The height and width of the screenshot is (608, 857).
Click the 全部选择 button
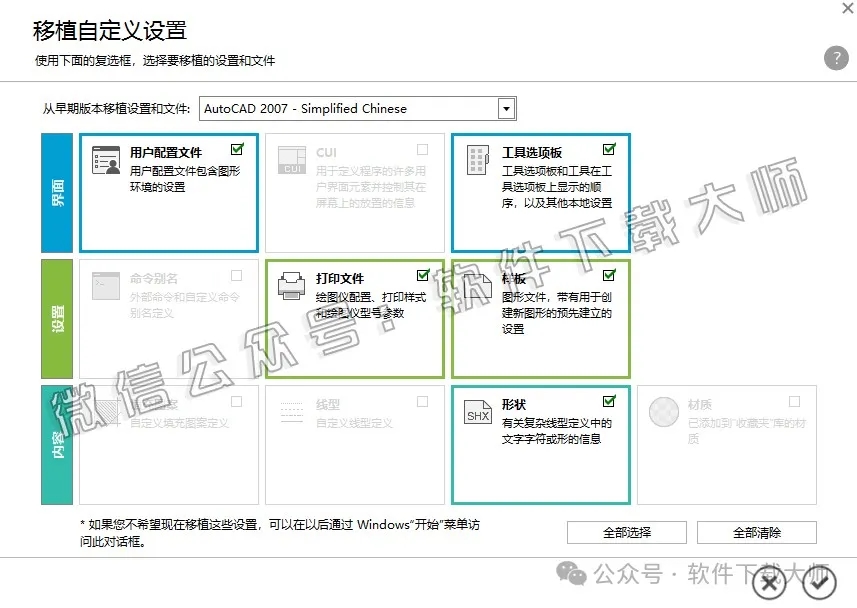click(626, 532)
